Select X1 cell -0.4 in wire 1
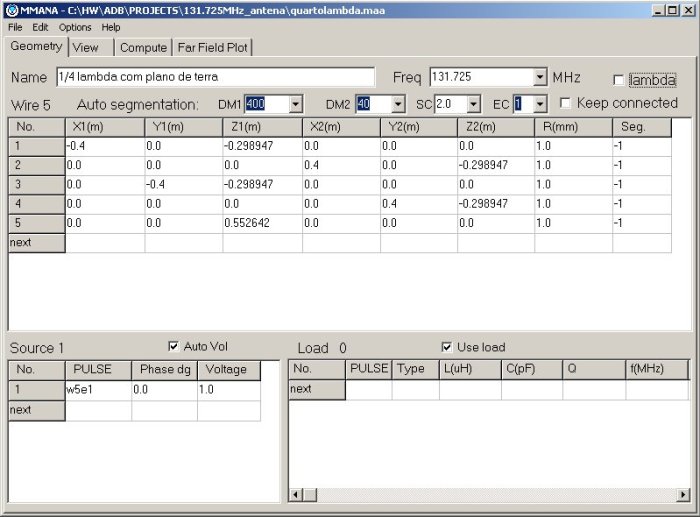Viewport: 700px width, 517px height. tap(105, 146)
